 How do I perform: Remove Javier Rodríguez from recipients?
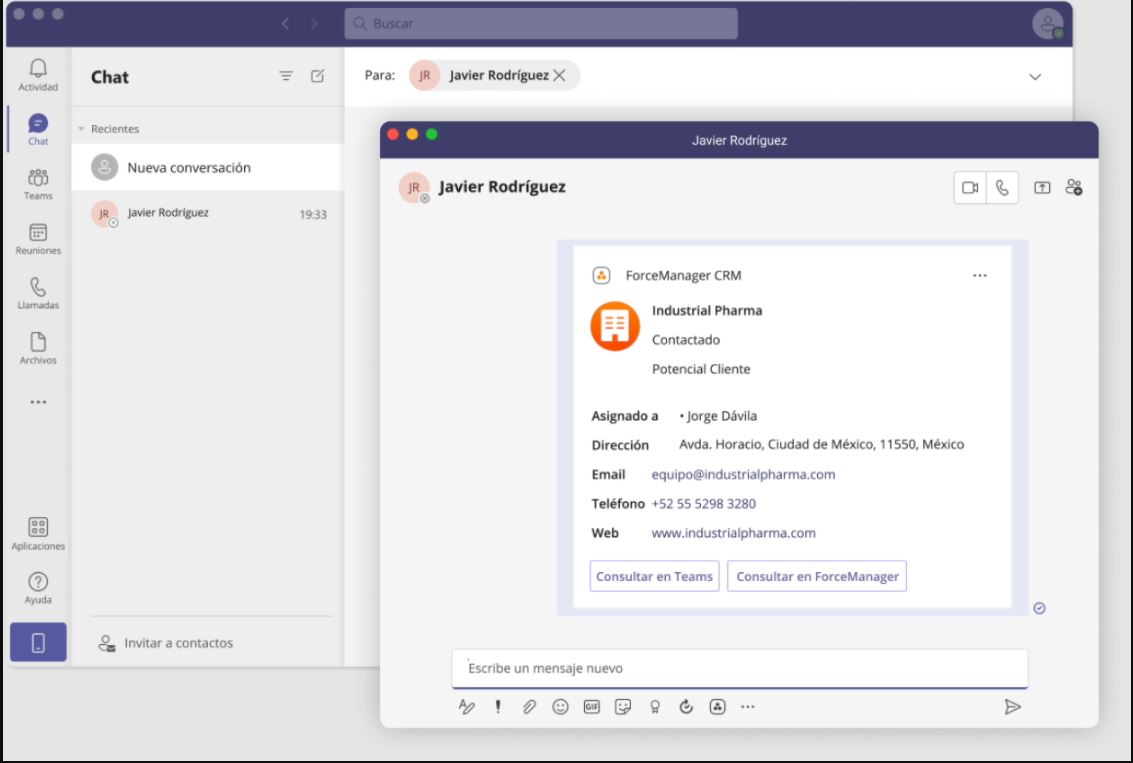click(559, 75)
